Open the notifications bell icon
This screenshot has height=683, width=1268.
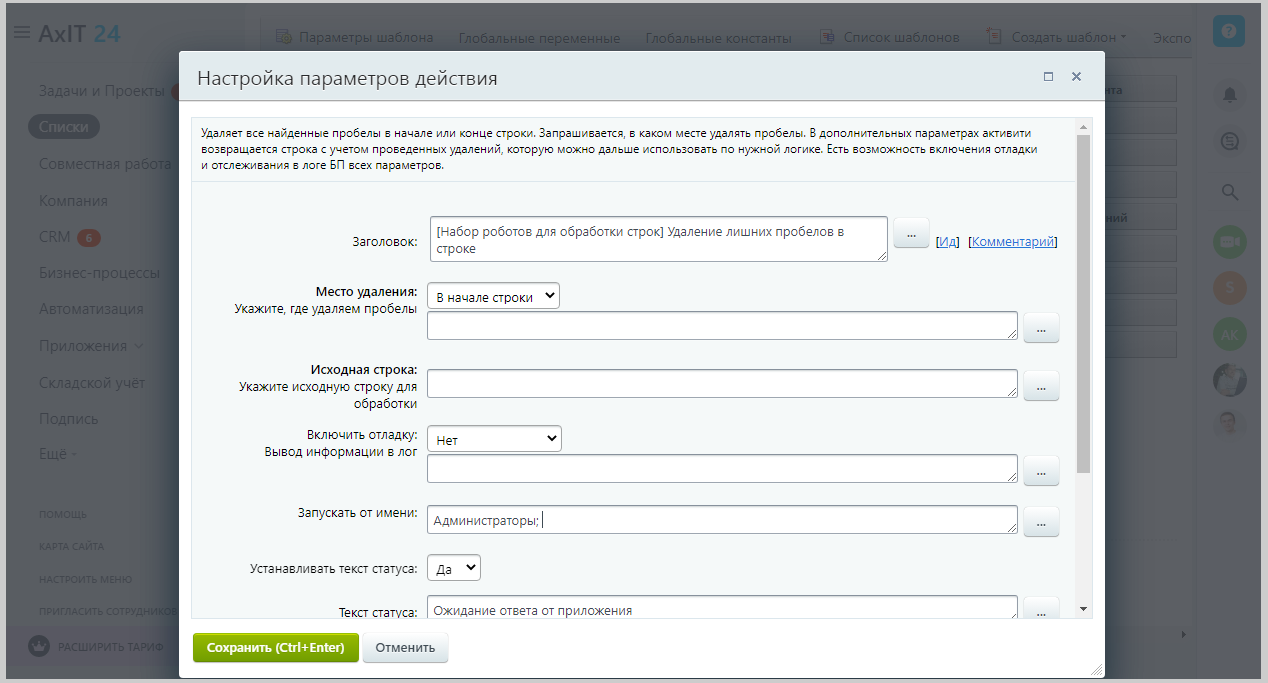point(1229,94)
